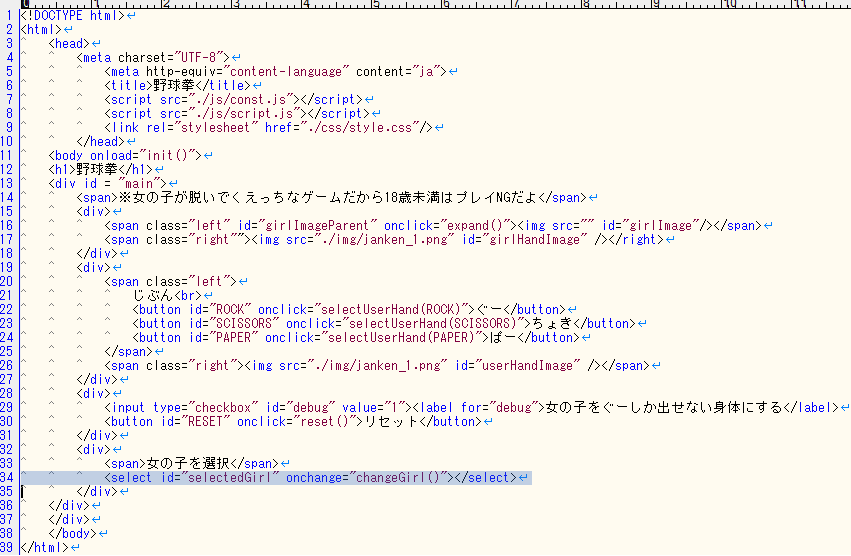Viewport: 851px width, 556px height.
Task: Click the stylesheet link style.css line
Action: pyautogui.click(x=270, y=127)
